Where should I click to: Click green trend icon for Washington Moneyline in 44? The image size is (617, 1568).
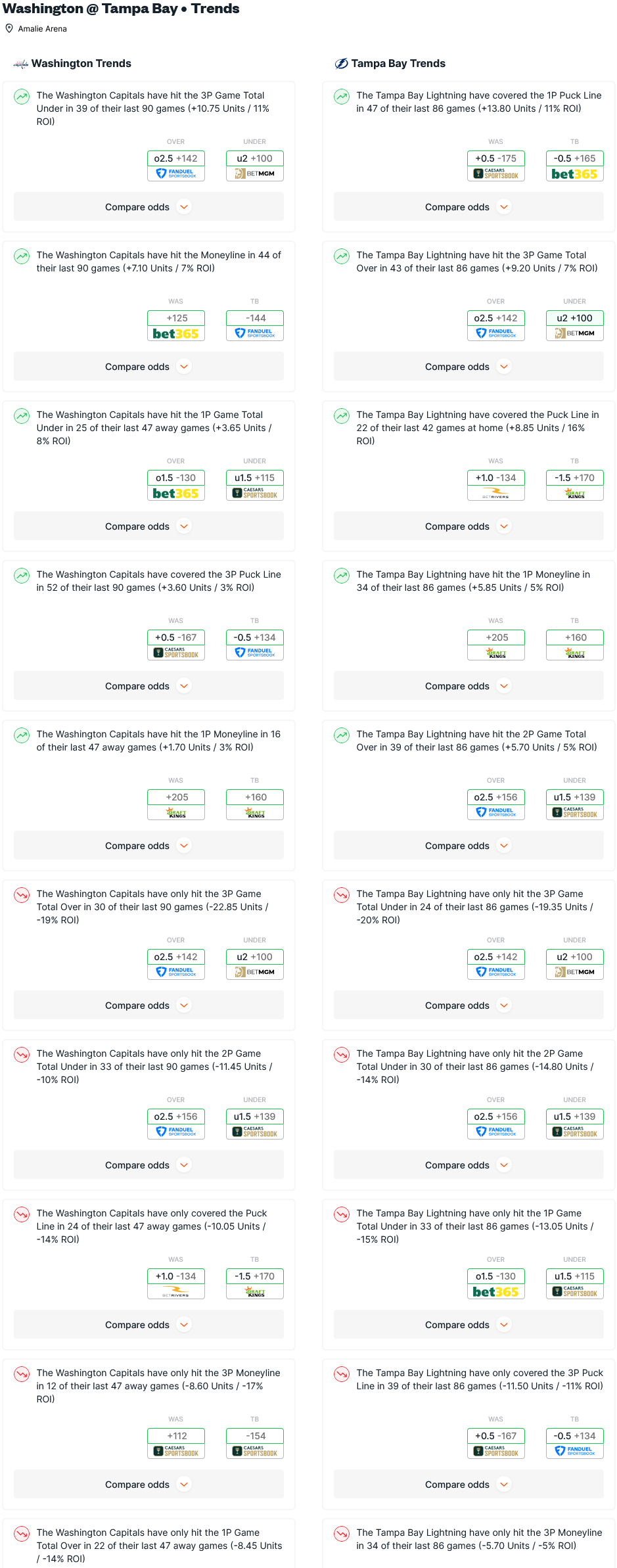(22, 256)
